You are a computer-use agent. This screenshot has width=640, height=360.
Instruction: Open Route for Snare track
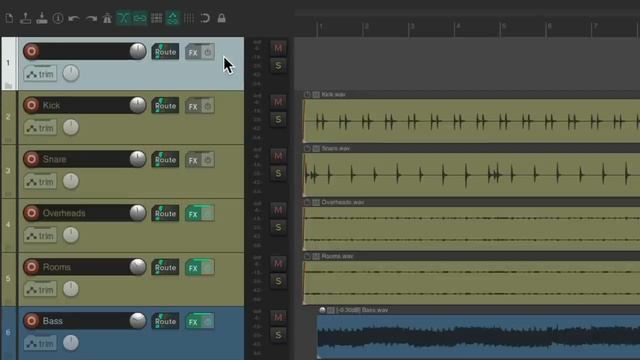165,160
